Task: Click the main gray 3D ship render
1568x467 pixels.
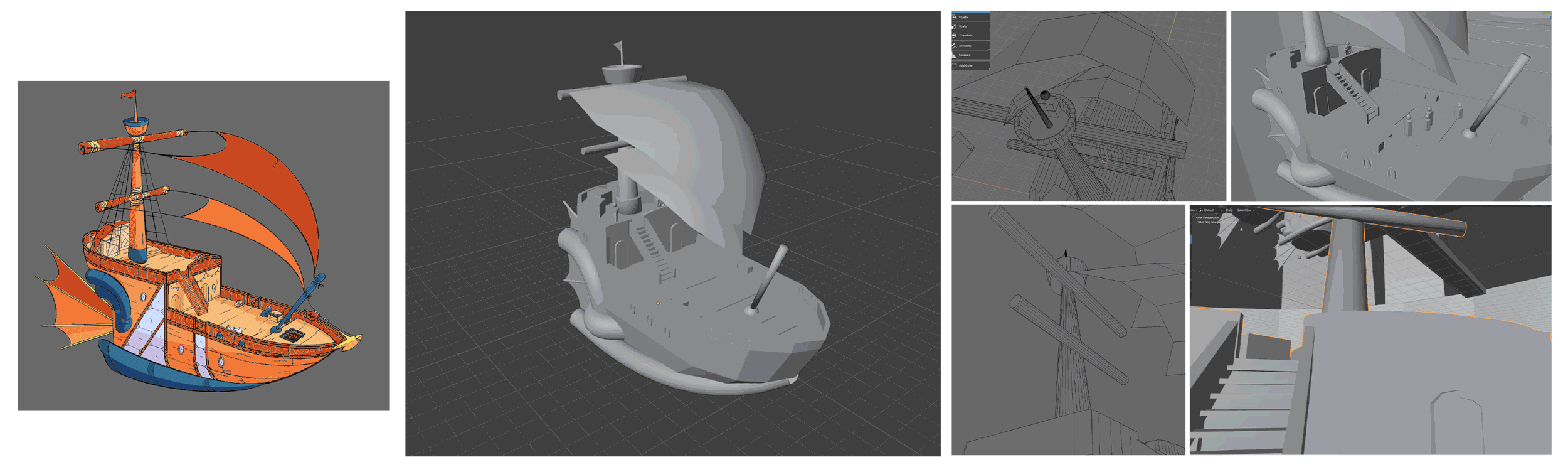Action: point(672,233)
